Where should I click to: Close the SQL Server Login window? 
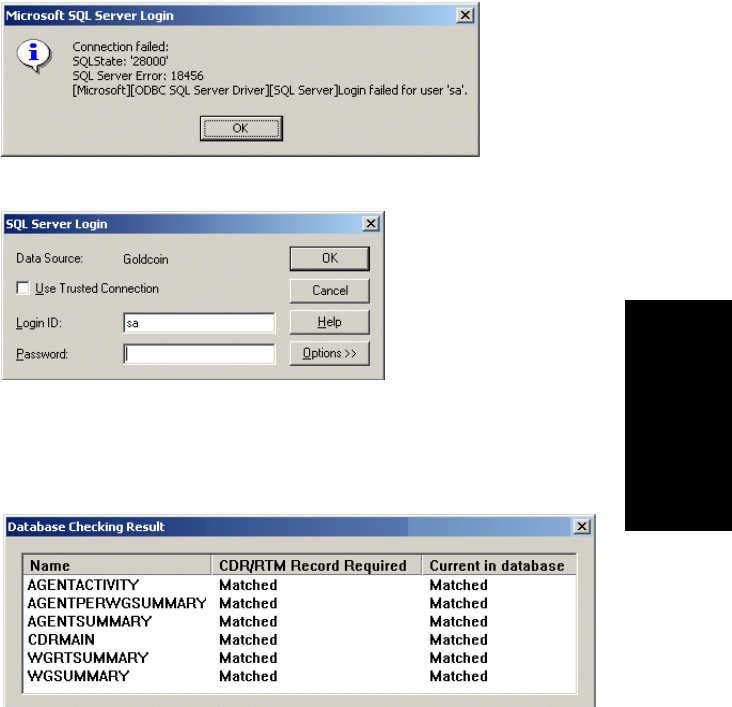371,224
